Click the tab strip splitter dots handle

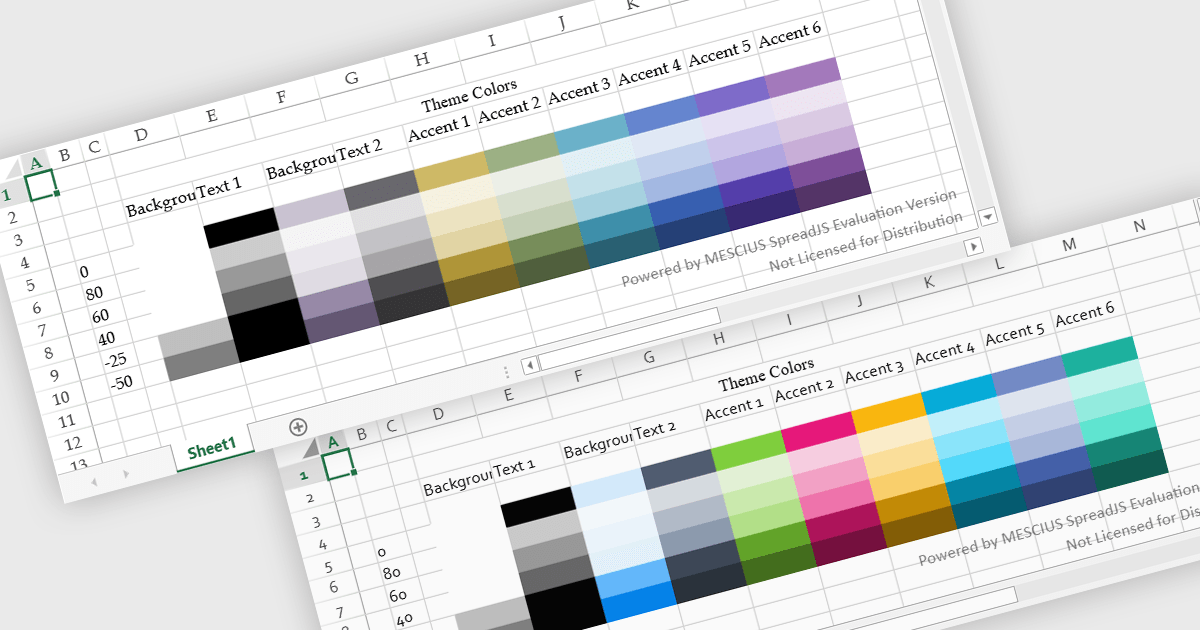pos(506,370)
